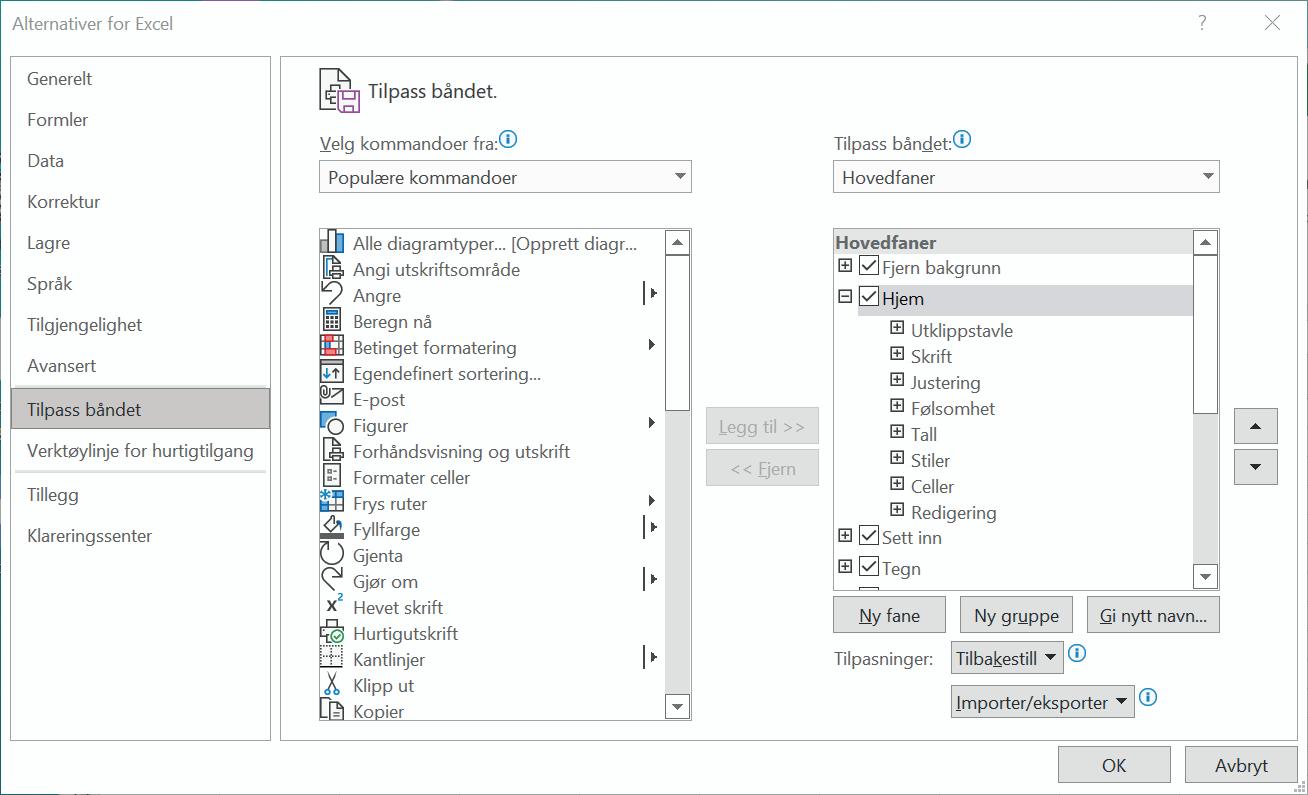Click scroll-down arrow of commands list

(x=678, y=707)
